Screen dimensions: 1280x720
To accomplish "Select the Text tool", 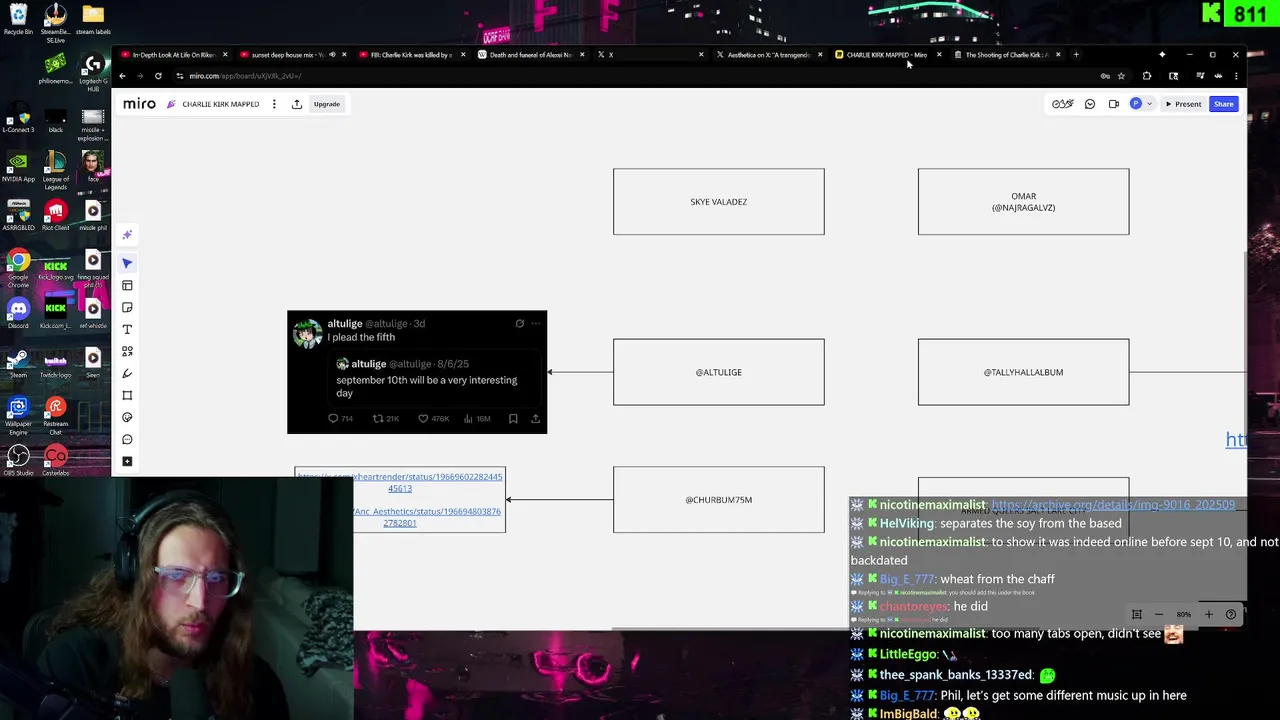I will tap(127, 330).
